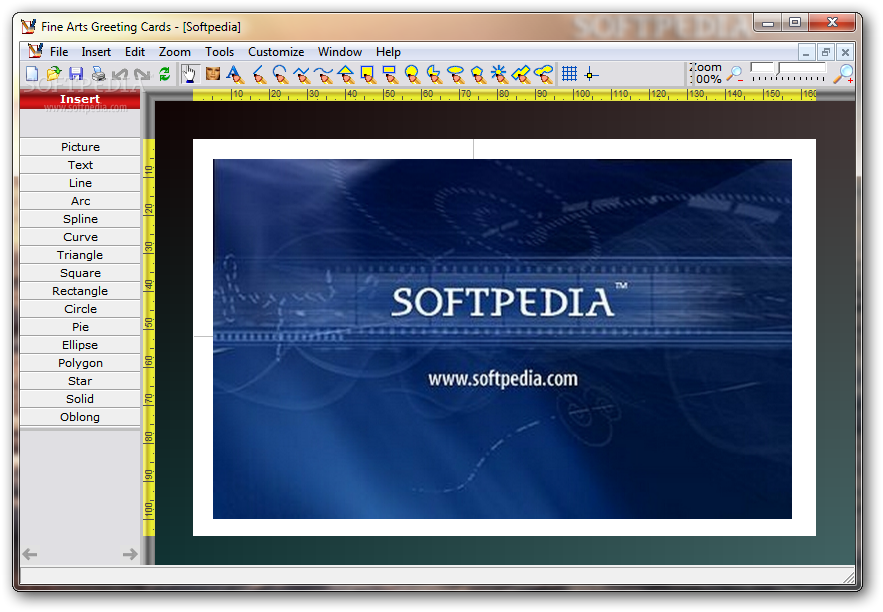Select the hand pointer tool
The height and width of the screenshot is (612, 883).
pos(190,74)
